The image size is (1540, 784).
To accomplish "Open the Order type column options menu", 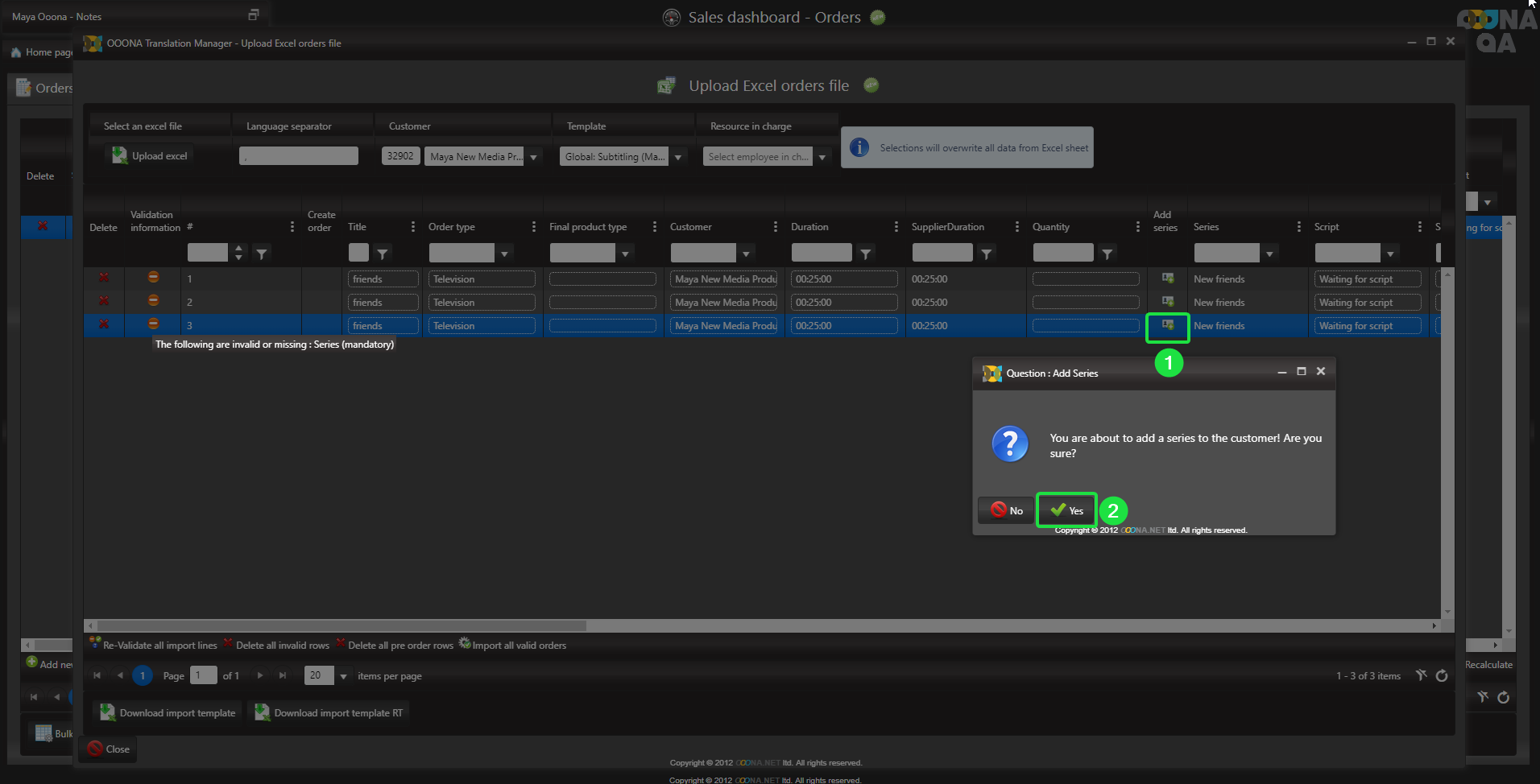I will coord(533,227).
